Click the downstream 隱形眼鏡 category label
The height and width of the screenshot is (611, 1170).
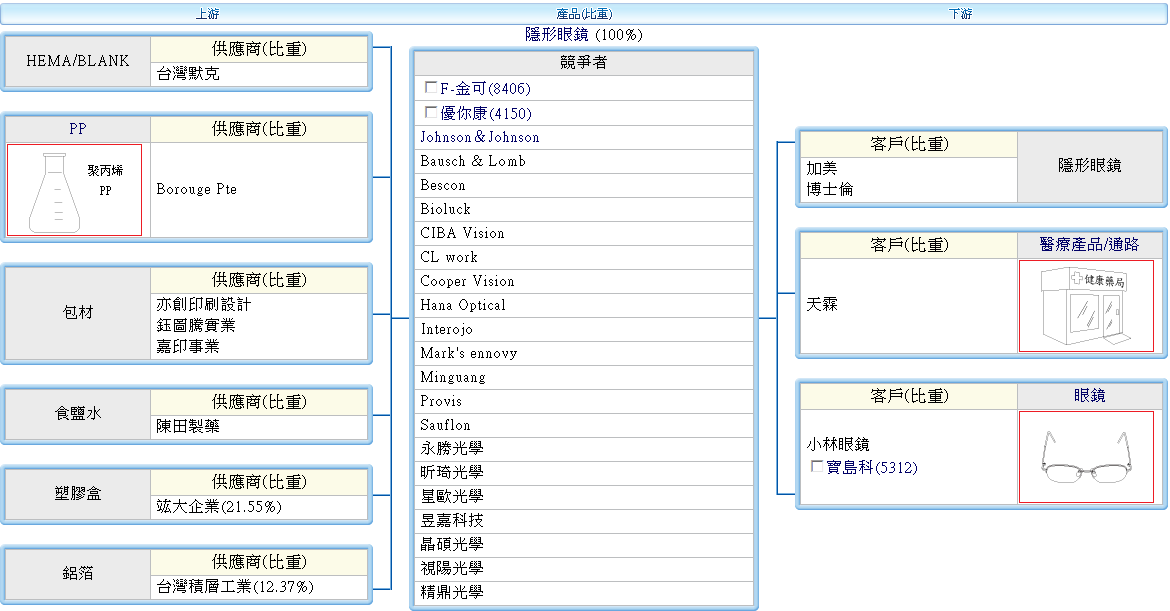pyautogui.click(x=1089, y=166)
